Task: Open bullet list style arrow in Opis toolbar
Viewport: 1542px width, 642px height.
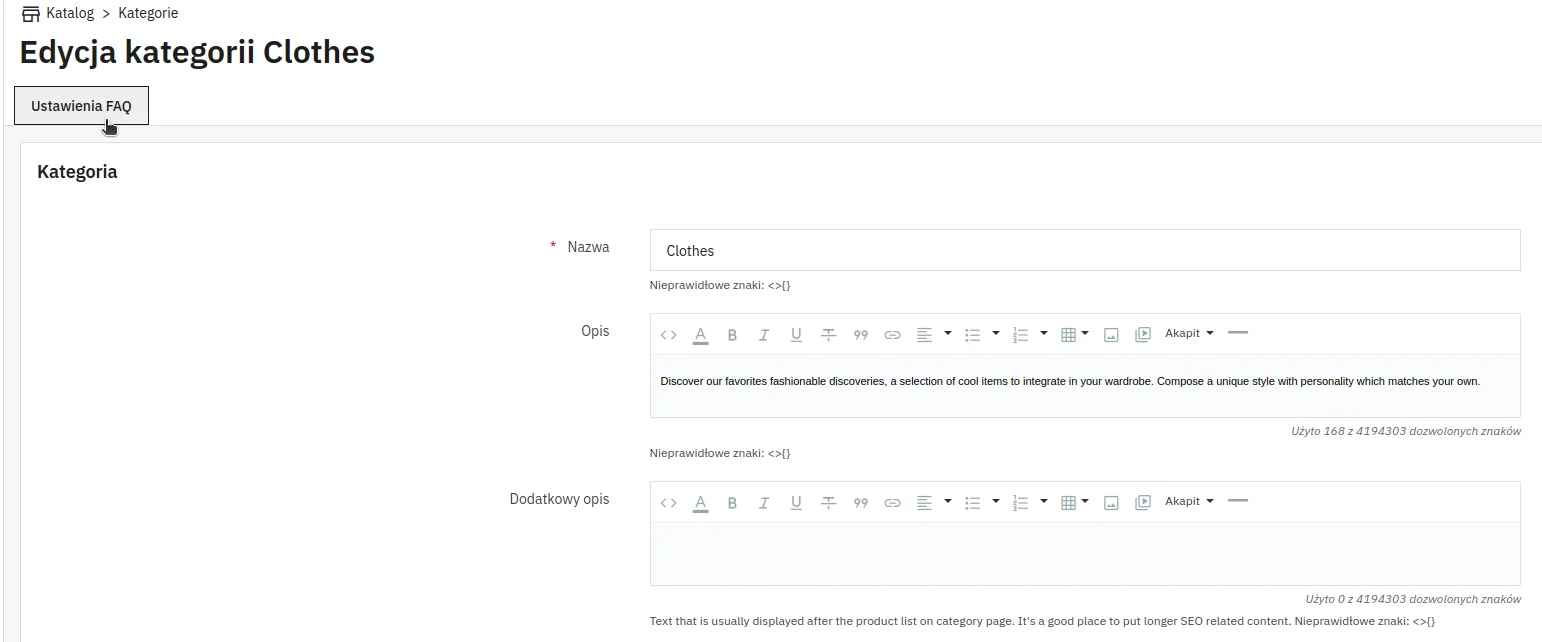Action: click(996, 333)
